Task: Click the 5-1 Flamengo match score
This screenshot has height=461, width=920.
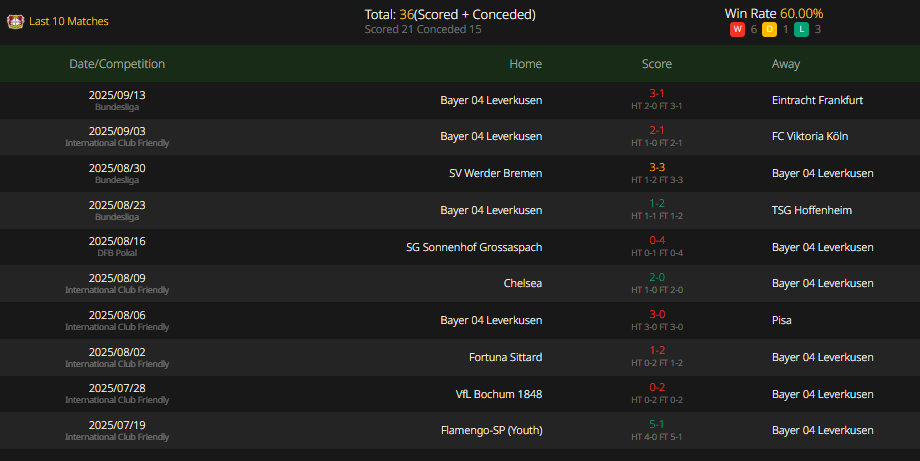Action: click(x=656, y=425)
